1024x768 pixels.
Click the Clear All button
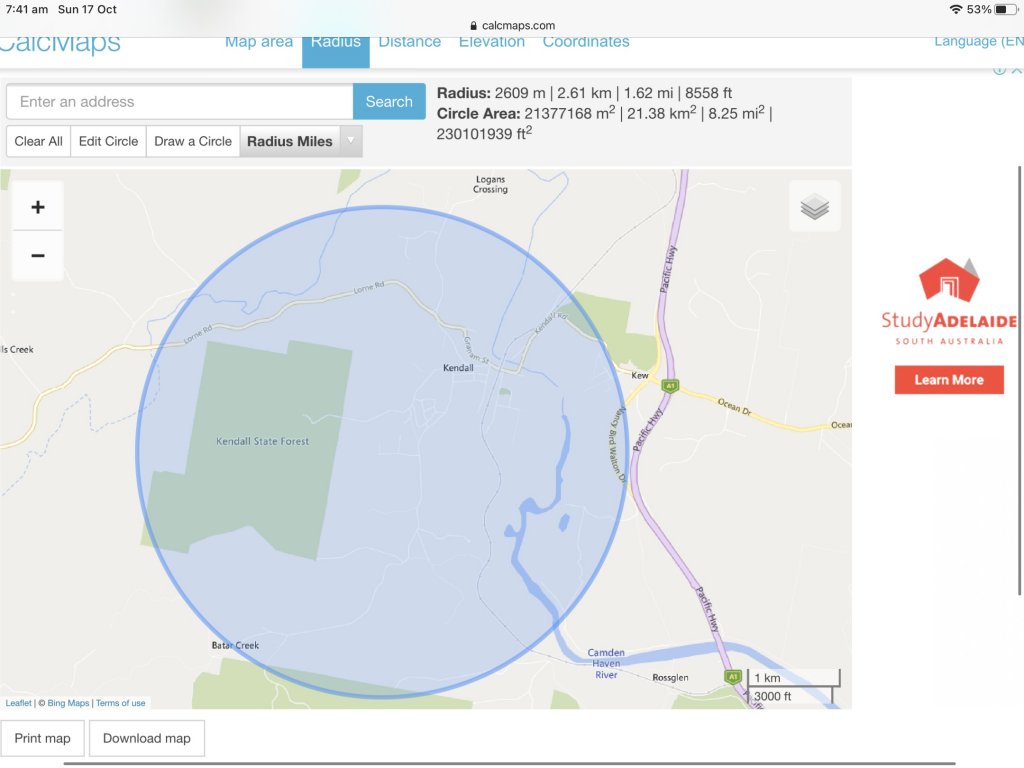coord(39,141)
